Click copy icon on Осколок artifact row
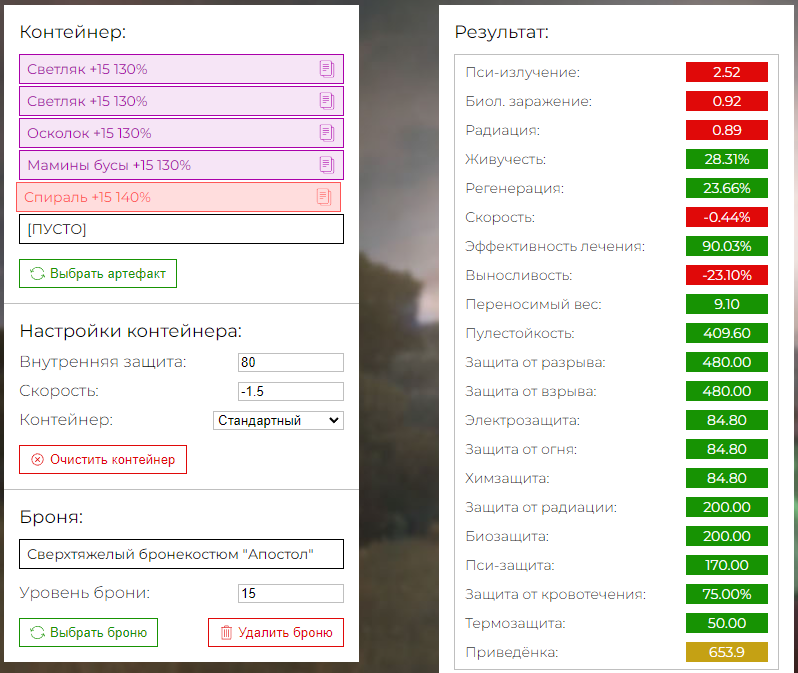 point(327,133)
